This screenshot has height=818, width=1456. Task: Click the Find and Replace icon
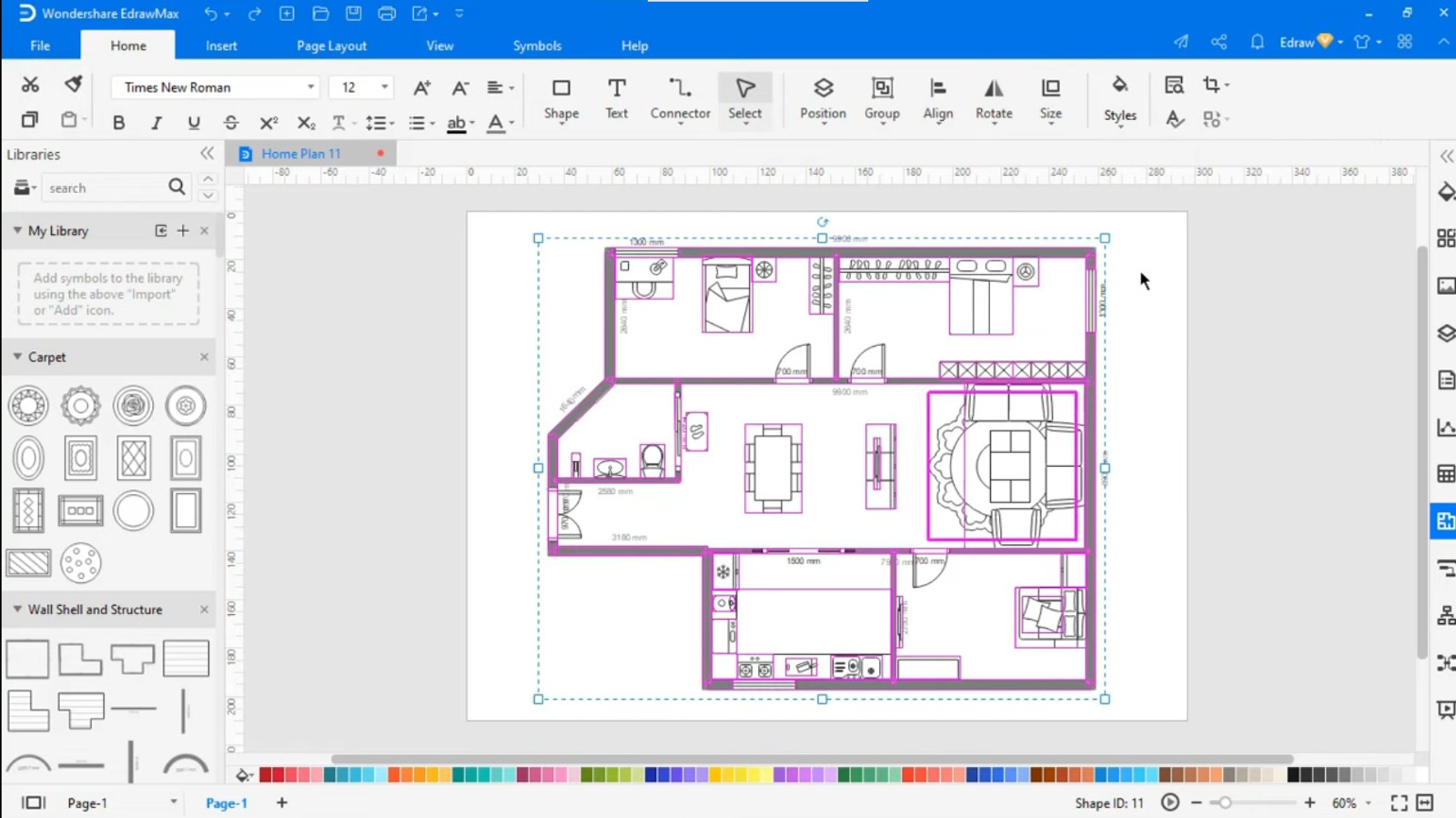(1174, 85)
